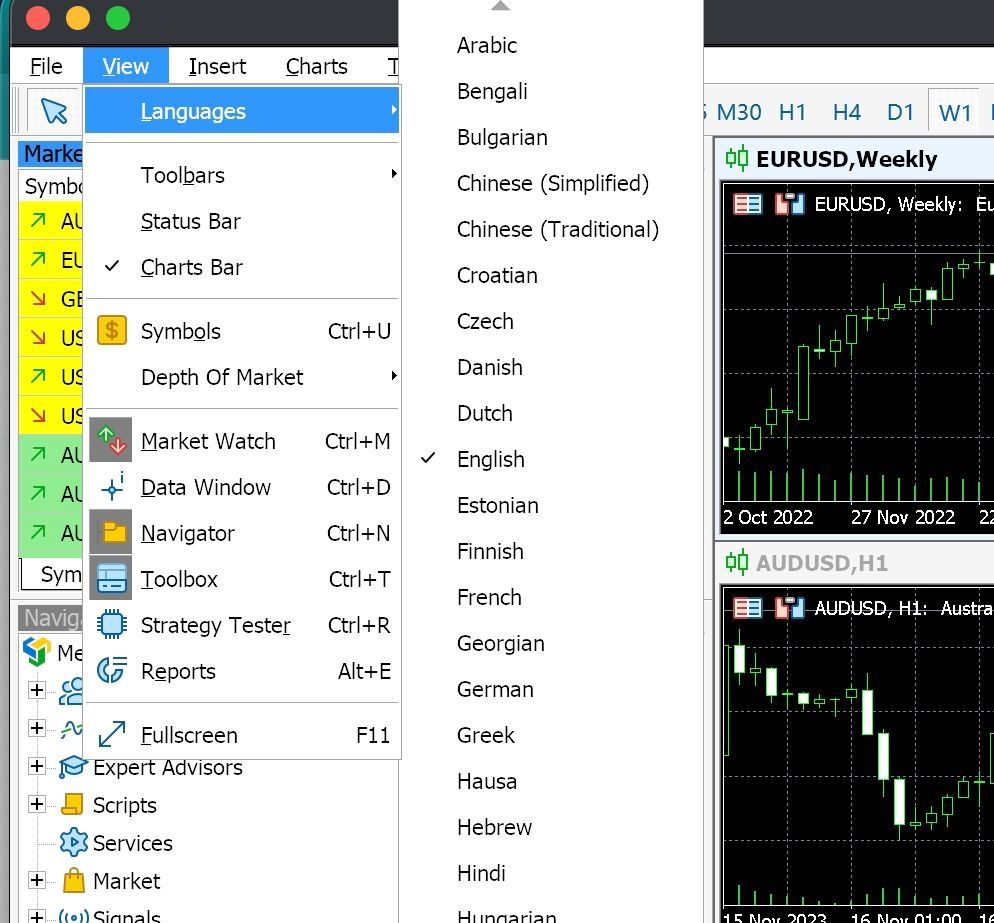Screen dimensions: 994x923
Task: Choose French from the language list
Action: point(489,597)
